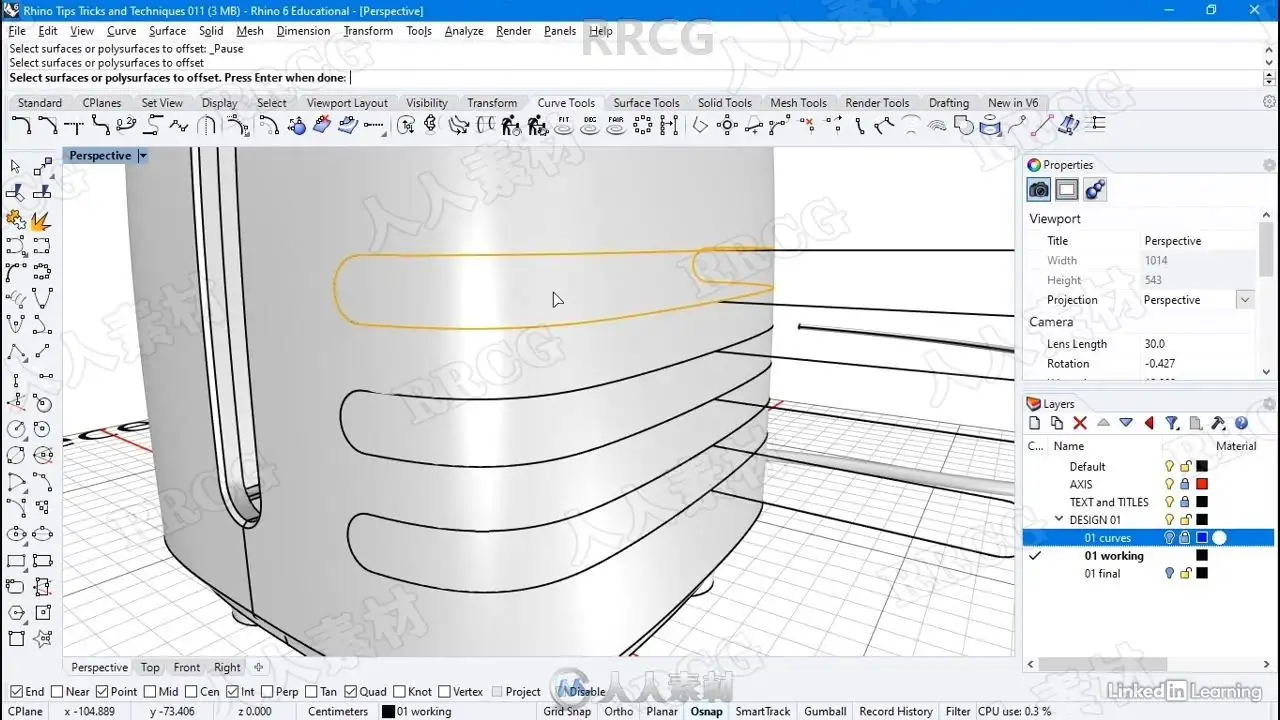Click the viewport wallpaper properties icon
This screenshot has height=720, width=1280.
coord(1067,190)
